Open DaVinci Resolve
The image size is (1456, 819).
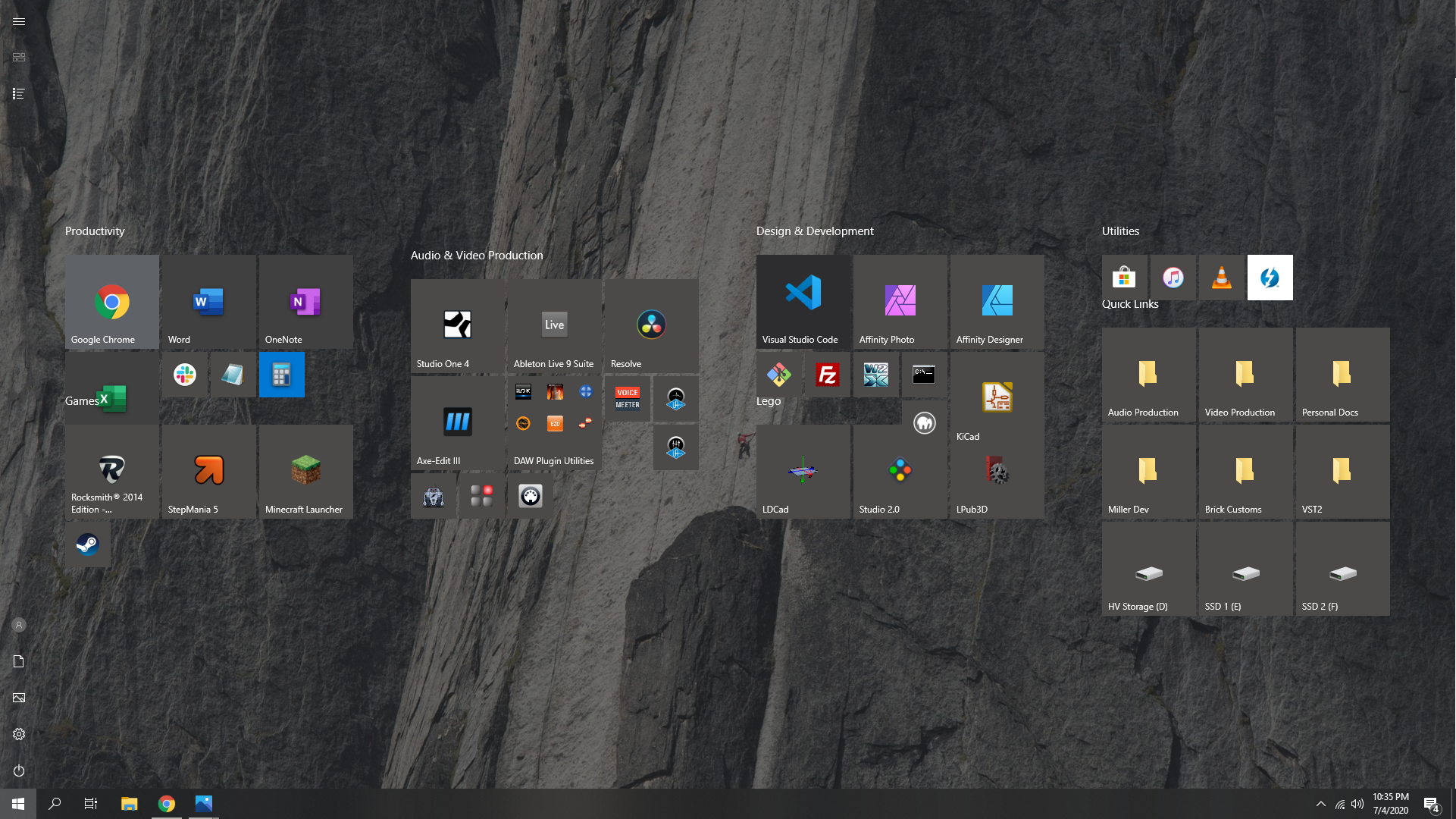(651, 325)
